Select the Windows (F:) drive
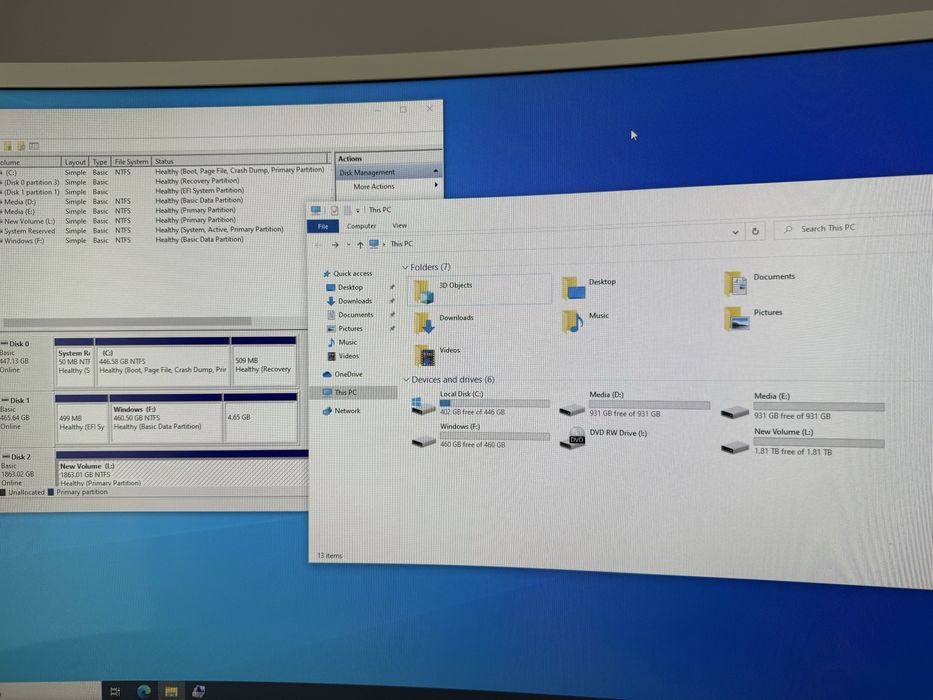 480,436
